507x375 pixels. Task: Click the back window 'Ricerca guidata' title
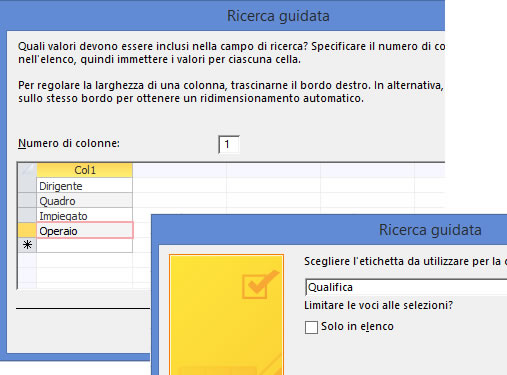[x=278, y=16]
